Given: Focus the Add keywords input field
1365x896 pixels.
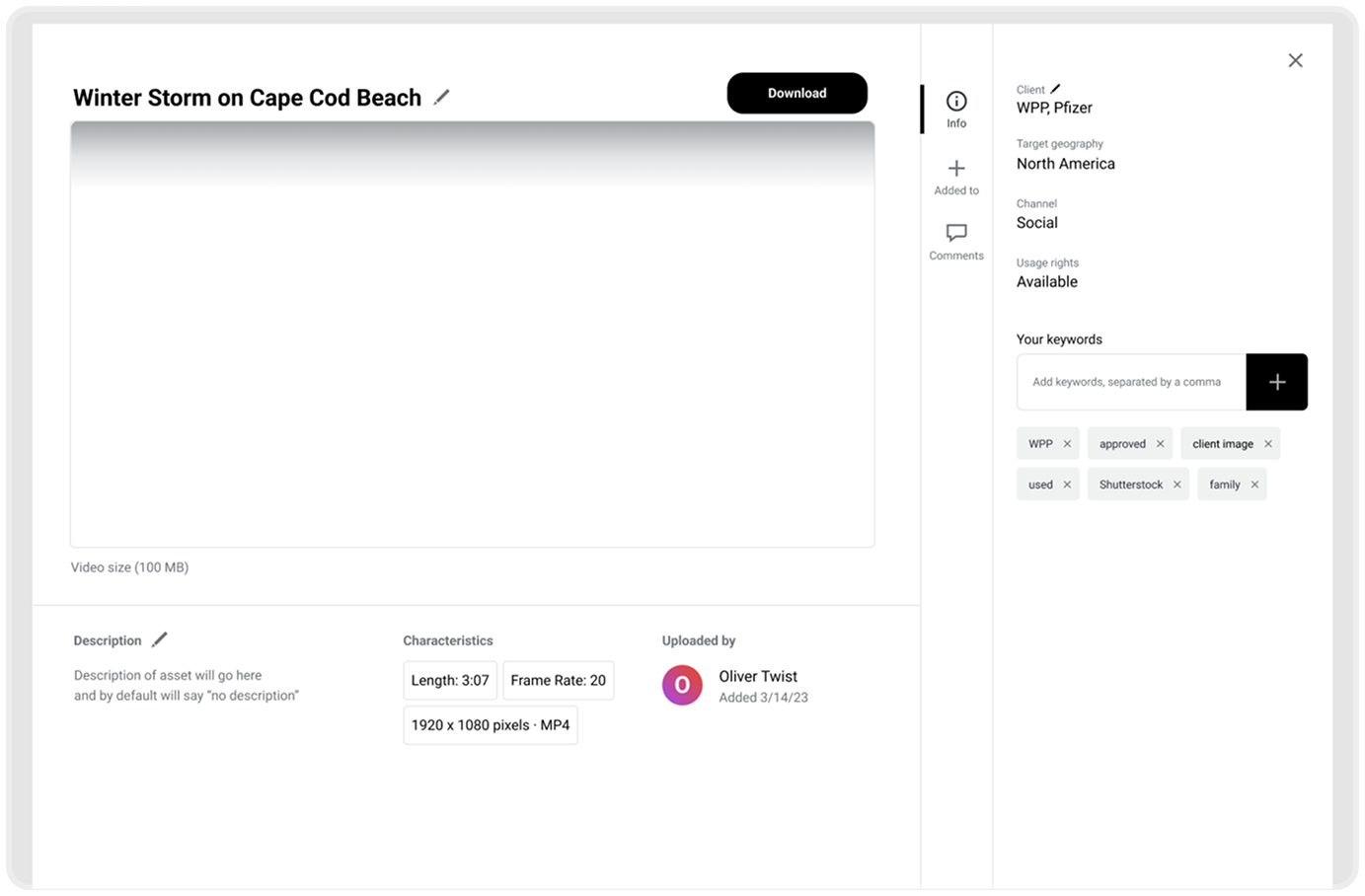Looking at the screenshot, I should pos(1131,382).
